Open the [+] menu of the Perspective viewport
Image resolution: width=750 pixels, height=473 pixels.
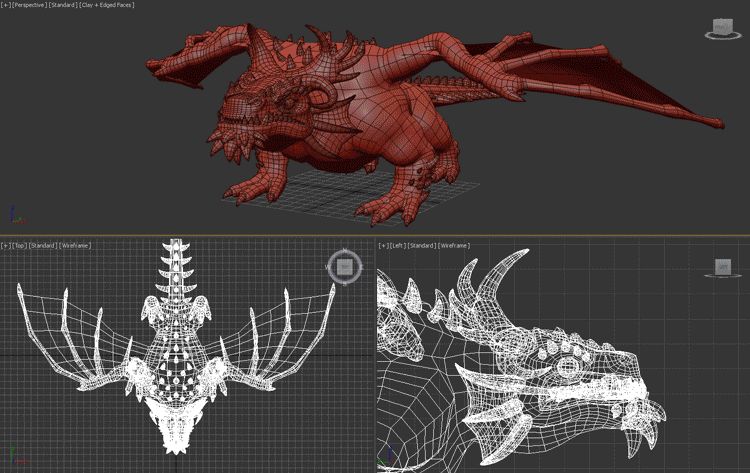point(5,5)
